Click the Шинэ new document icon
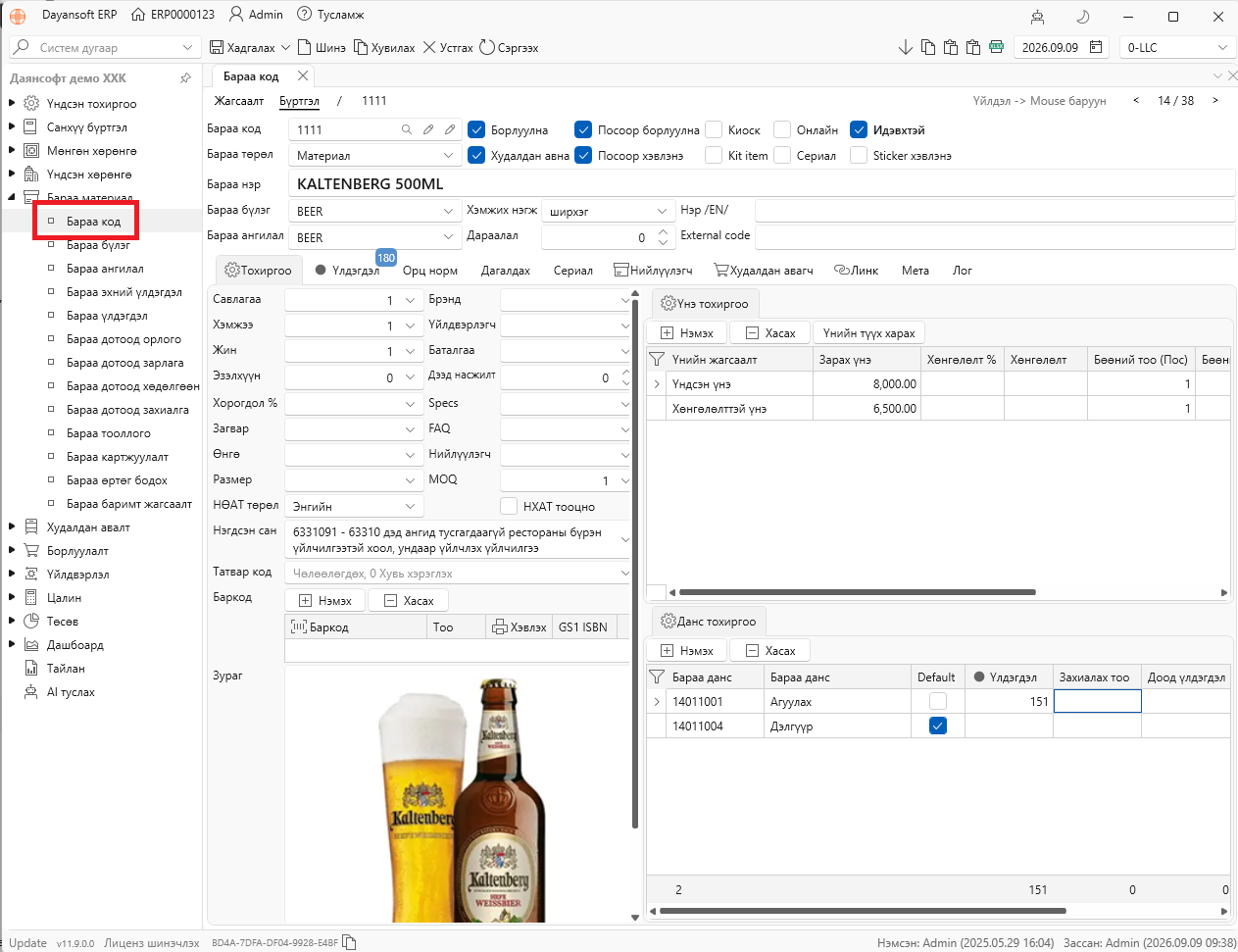Screen dimensions: 1238x952 [305, 47]
